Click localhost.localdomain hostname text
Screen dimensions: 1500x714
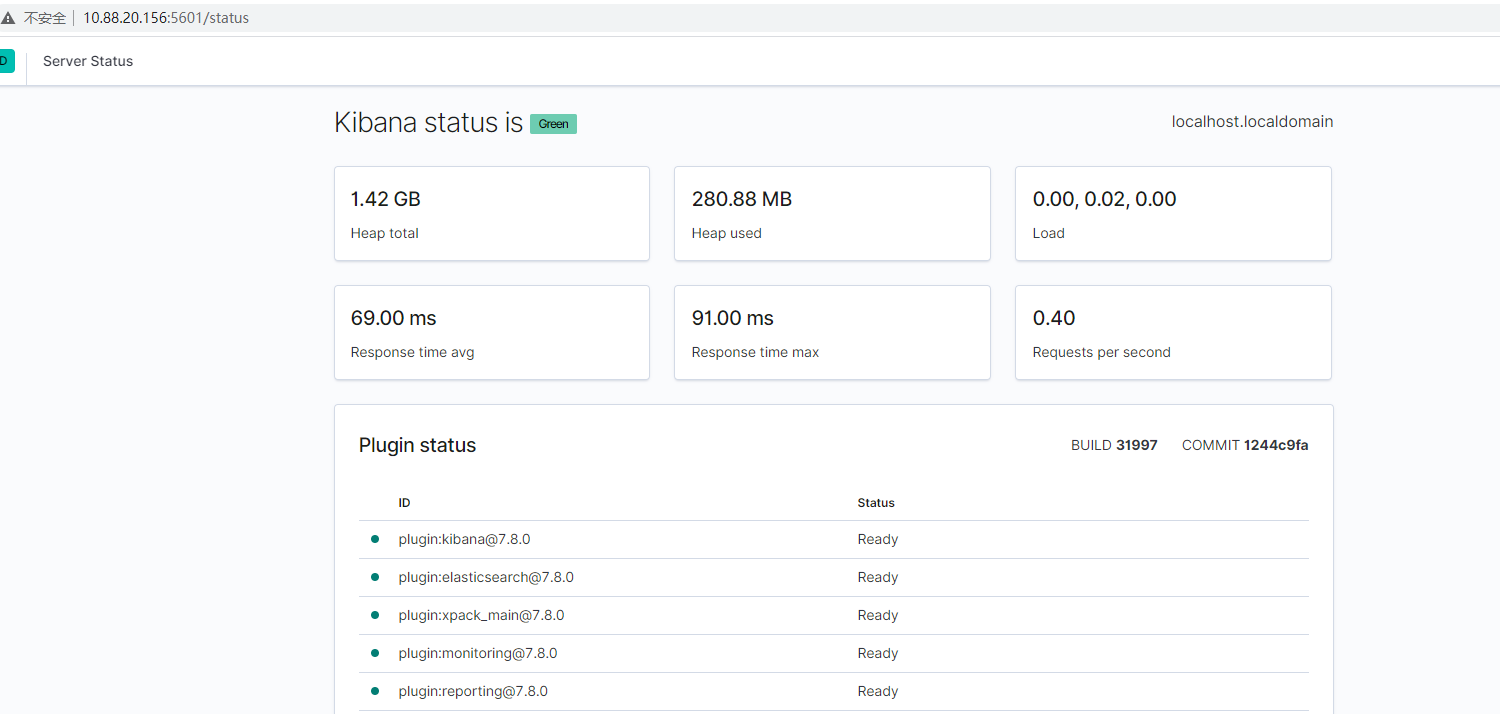tap(1252, 121)
